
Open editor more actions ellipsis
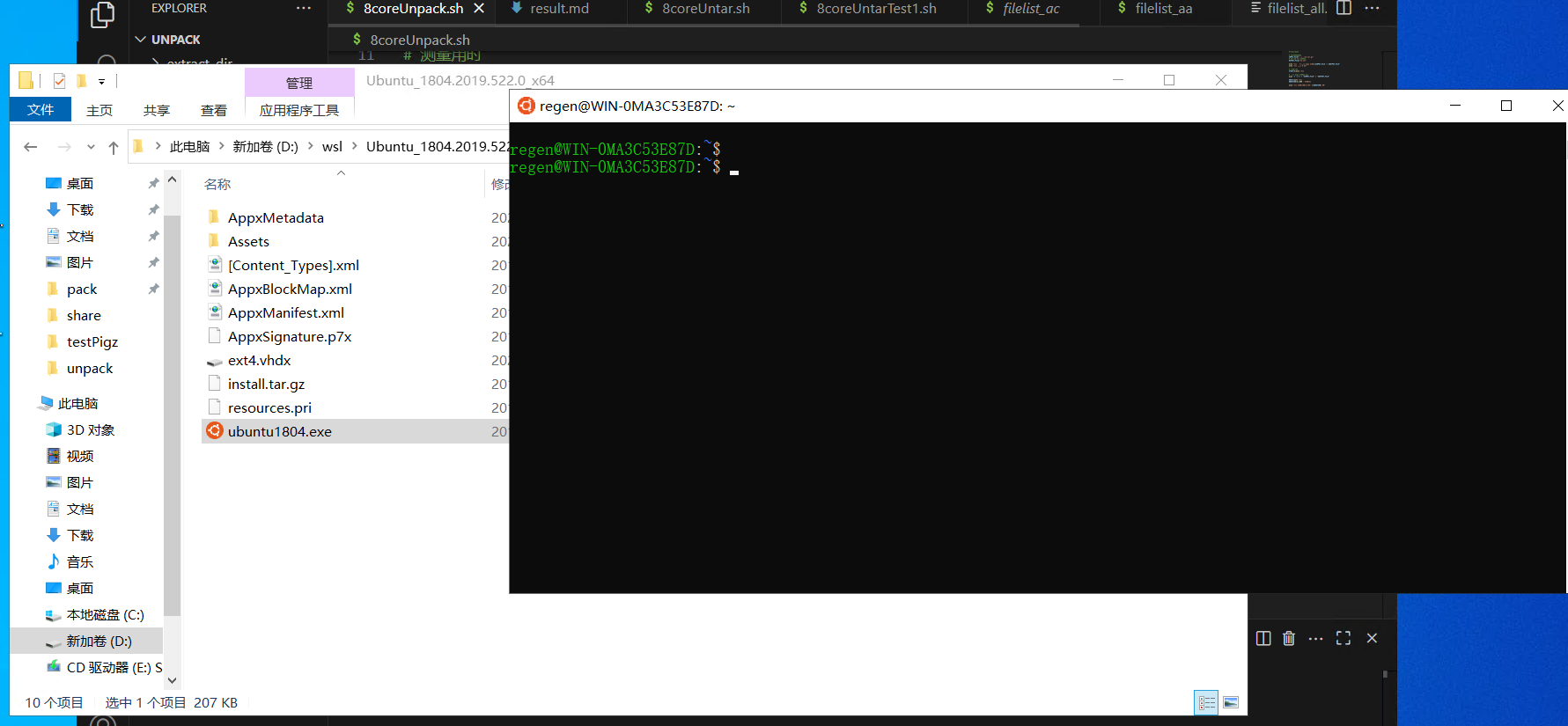[x=1372, y=8]
